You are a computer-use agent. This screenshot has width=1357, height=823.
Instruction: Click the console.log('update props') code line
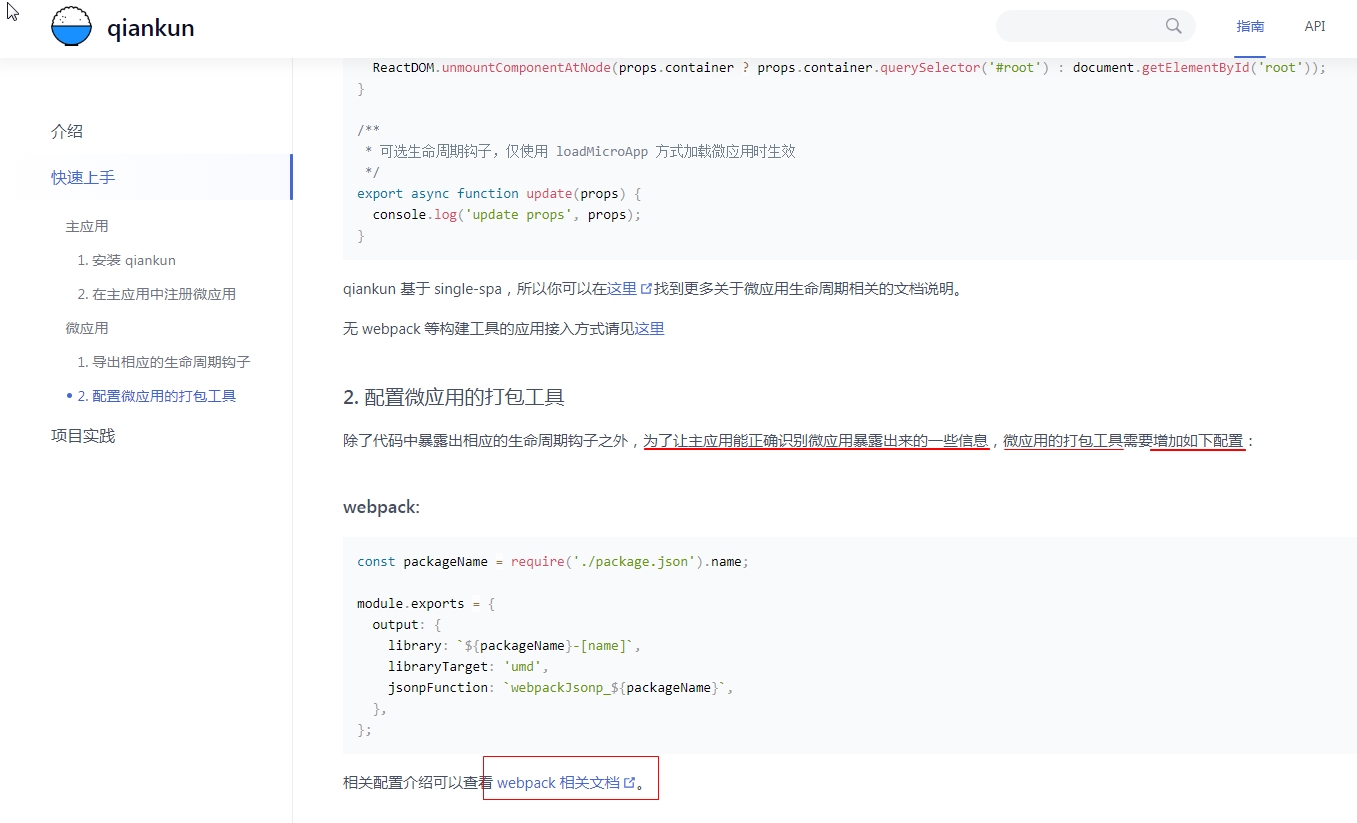507,214
